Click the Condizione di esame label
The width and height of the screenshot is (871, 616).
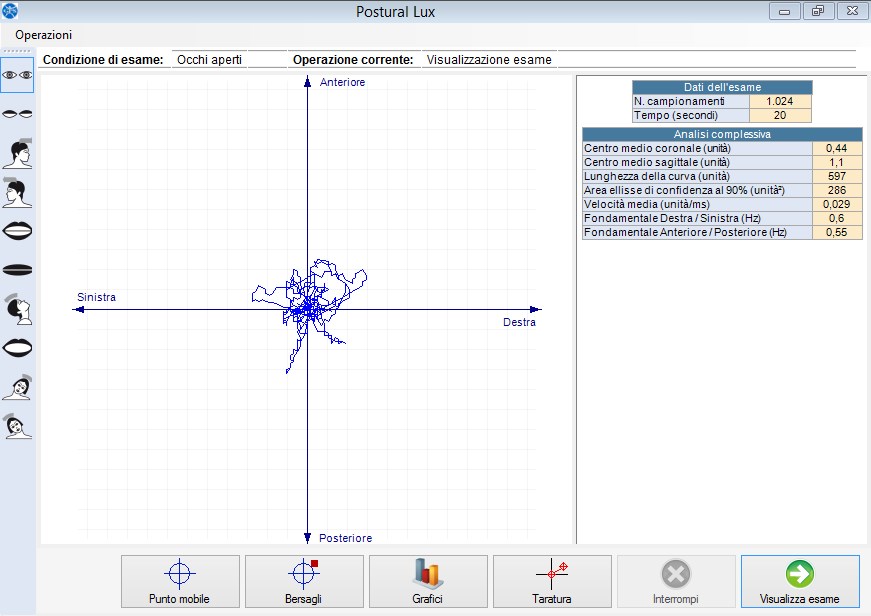pyautogui.click(x=103, y=59)
